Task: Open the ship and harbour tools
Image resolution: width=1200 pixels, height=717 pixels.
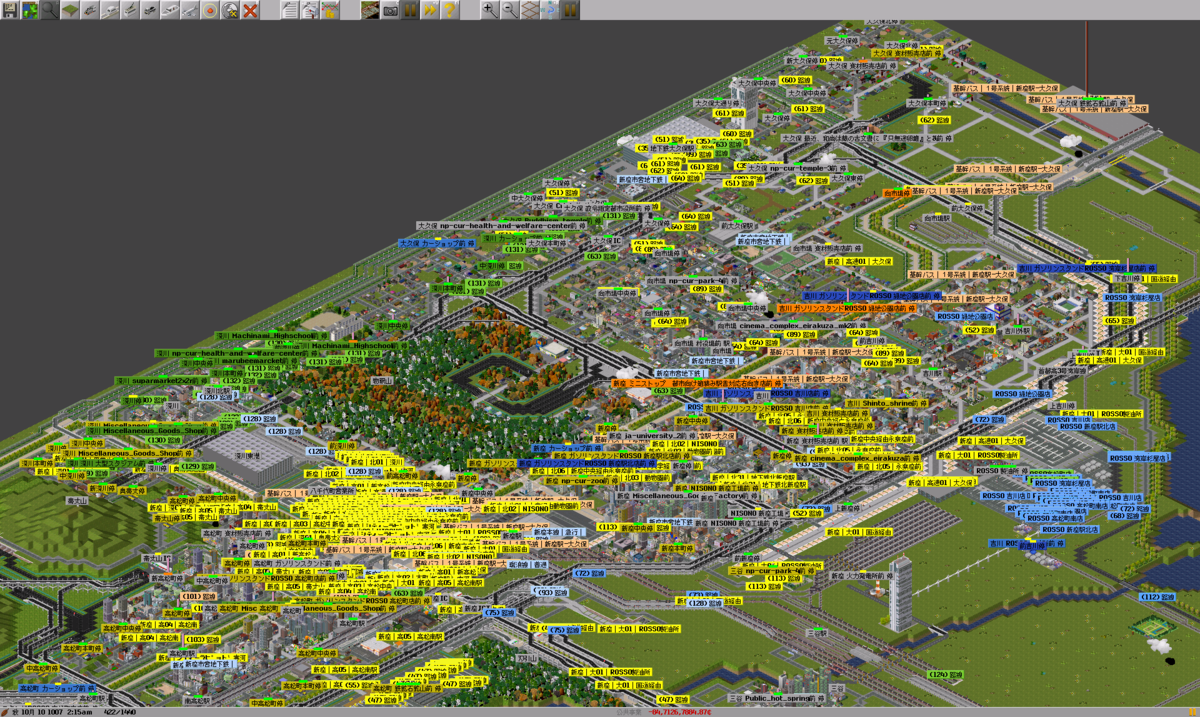Action: (170, 10)
